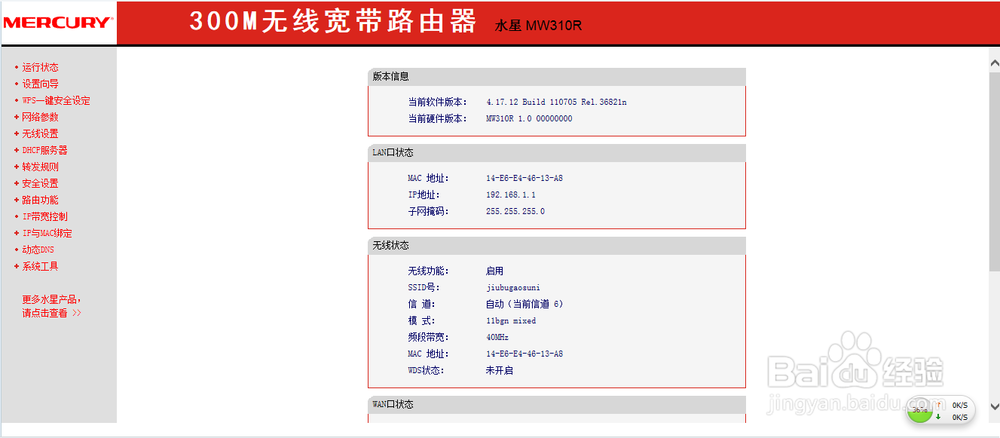Expand 安全设置 menu
The width and height of the screenshot is (1000, 438).
pyautogui.click(x=40, y=183)
